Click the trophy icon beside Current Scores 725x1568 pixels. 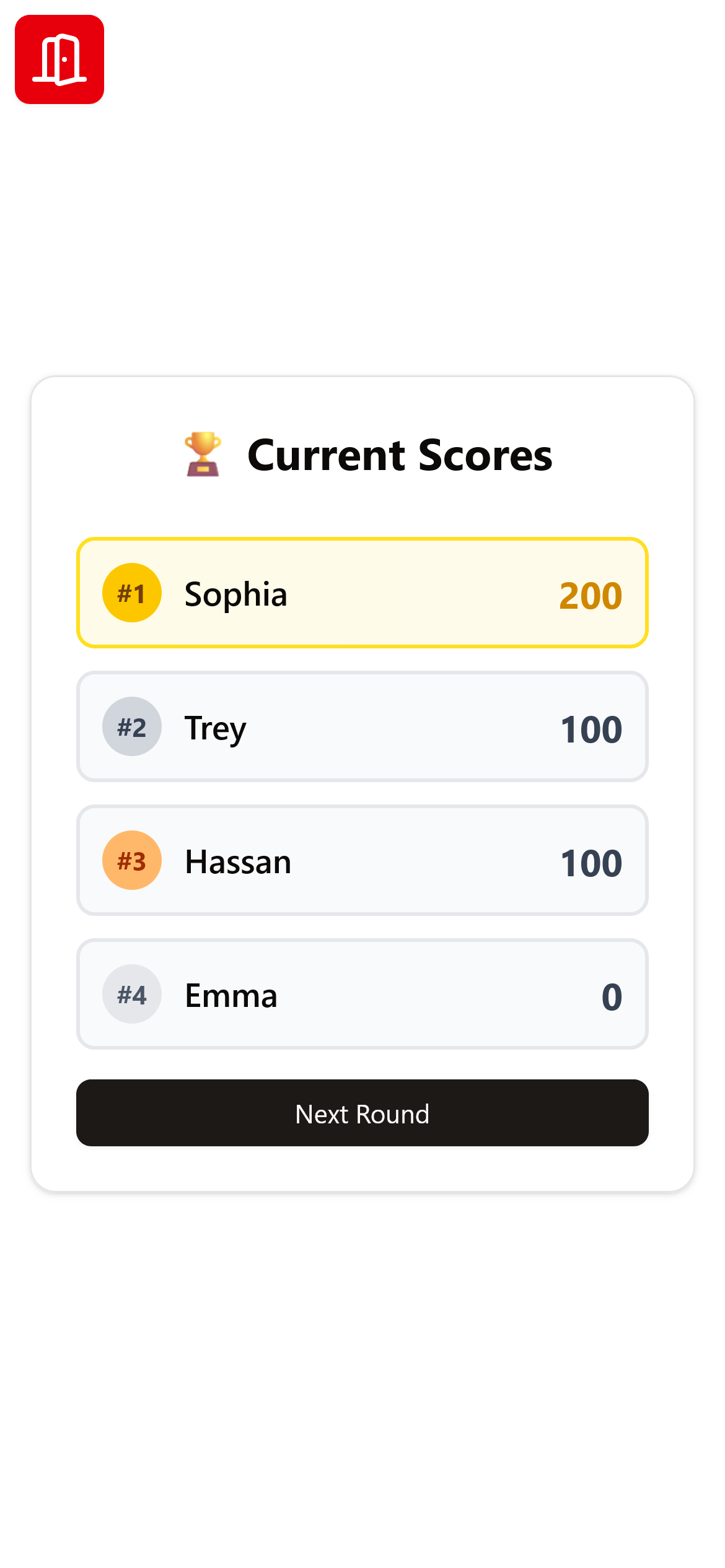(x=203, y=455)
